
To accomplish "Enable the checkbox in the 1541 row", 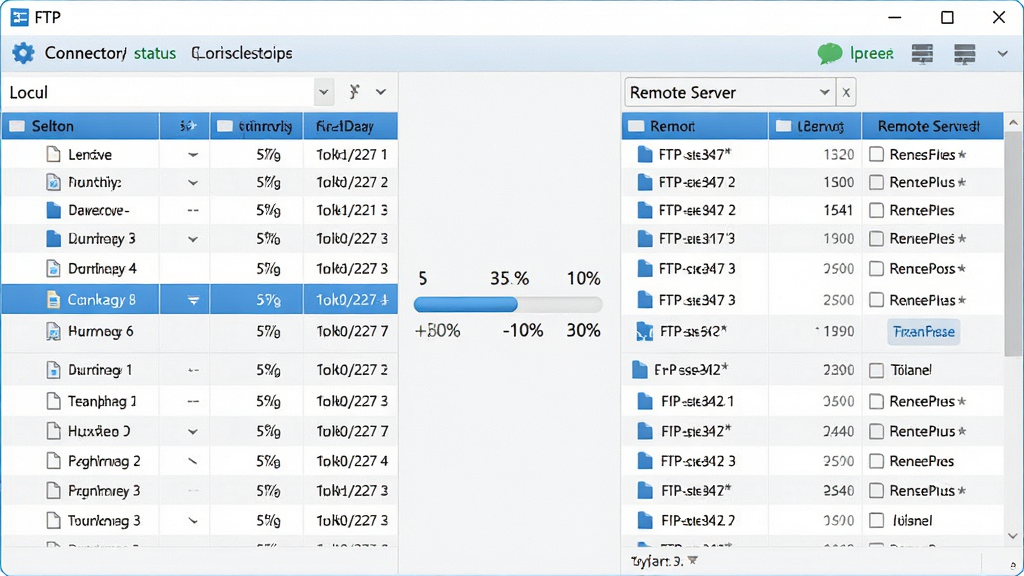I will pos(876,210).
